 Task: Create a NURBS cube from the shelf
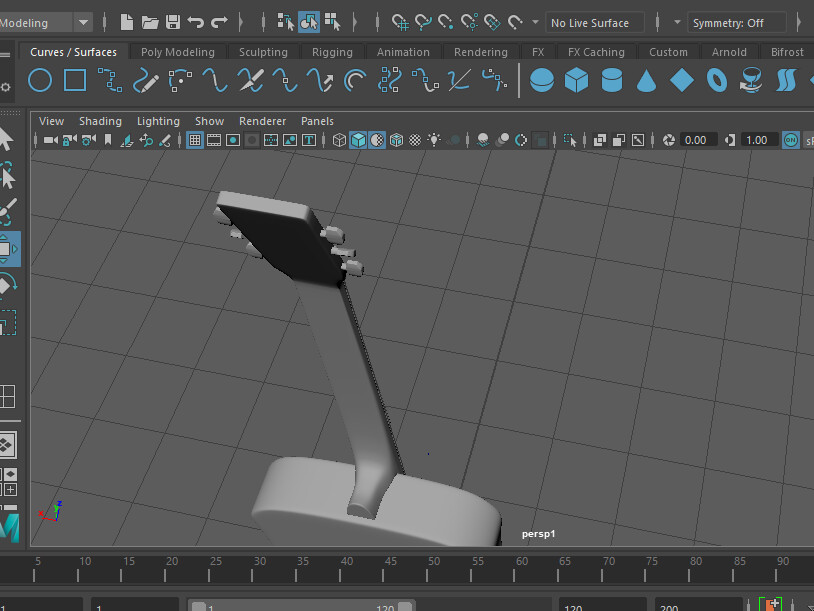tap(577, 81)
